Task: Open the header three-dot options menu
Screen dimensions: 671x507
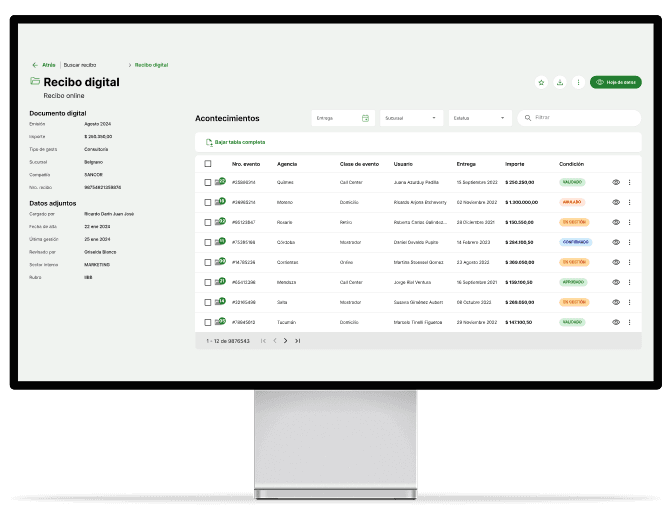Action: tap(578, 82)
